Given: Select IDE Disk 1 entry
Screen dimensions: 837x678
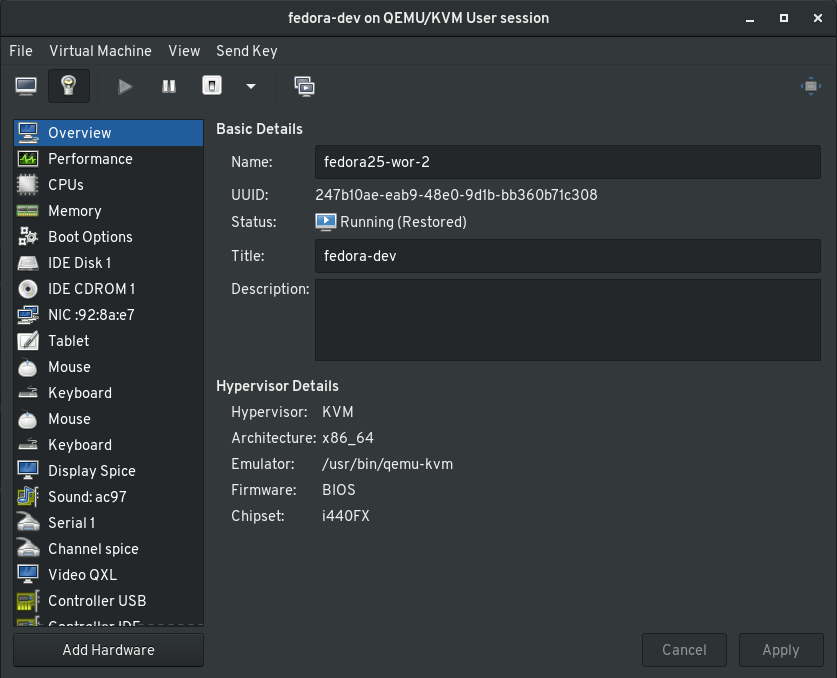Looking at the screenshot, I should click(x=108, y=263).
